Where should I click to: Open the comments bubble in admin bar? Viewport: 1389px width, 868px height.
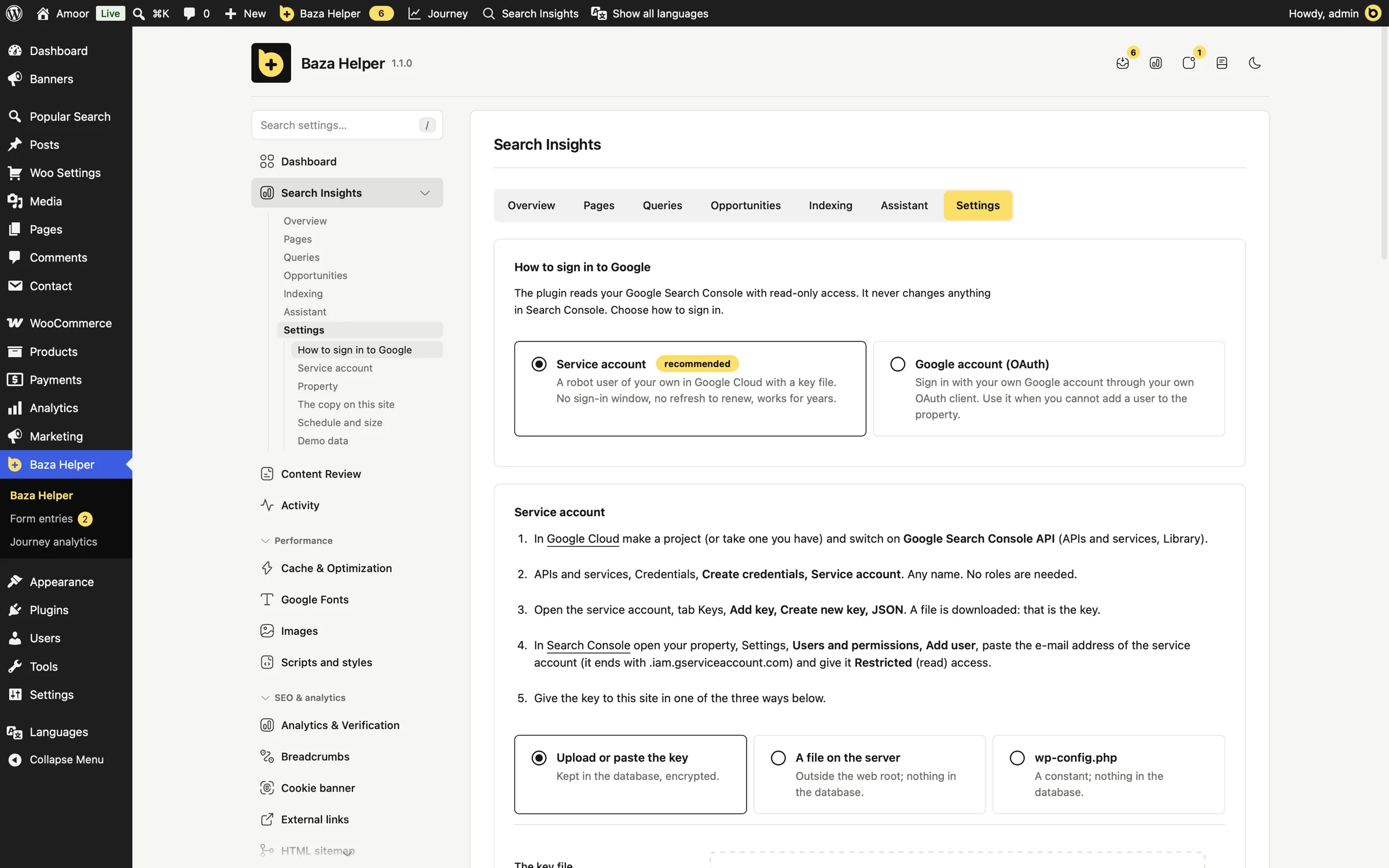click(189, 13)
